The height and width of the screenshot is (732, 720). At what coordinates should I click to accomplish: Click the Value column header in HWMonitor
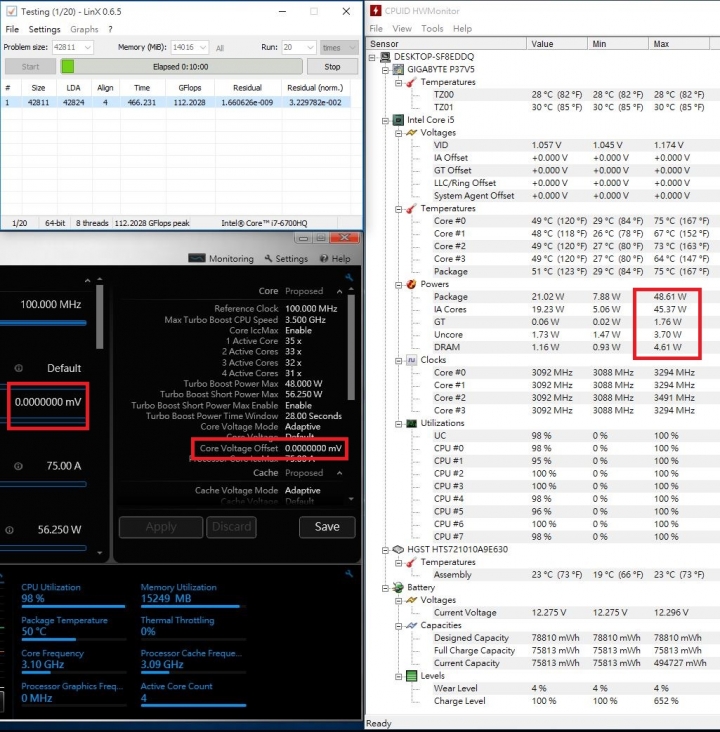(557, 44)
